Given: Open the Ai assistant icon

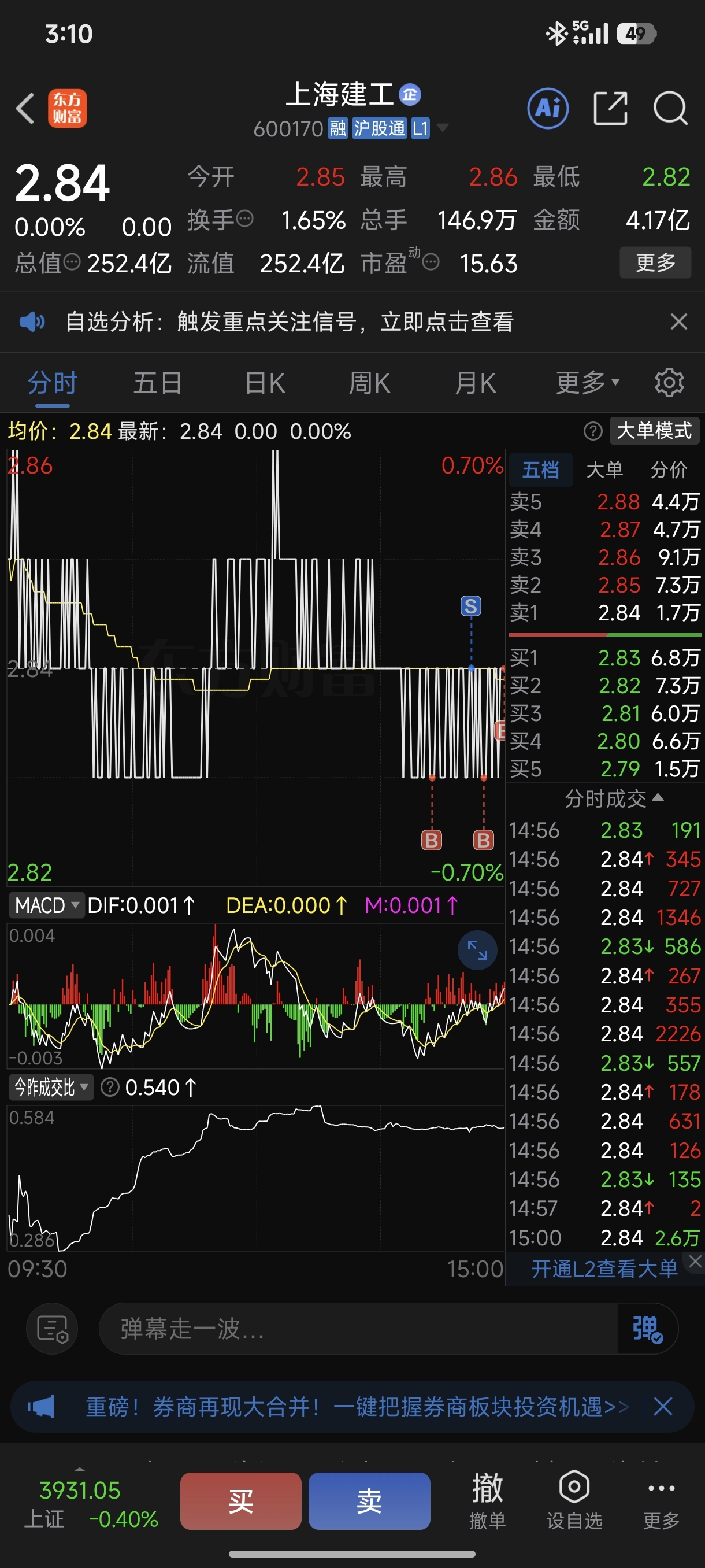Looking at the screenshot, I should point(548,109).
